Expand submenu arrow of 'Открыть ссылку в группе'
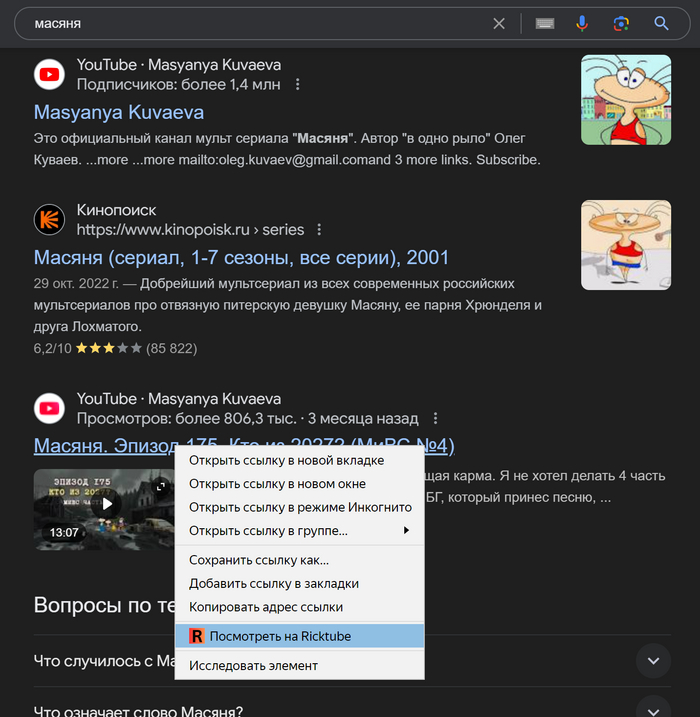Image resolution: width=700 pixels, height=717 pixels. [x=406, y=530]
